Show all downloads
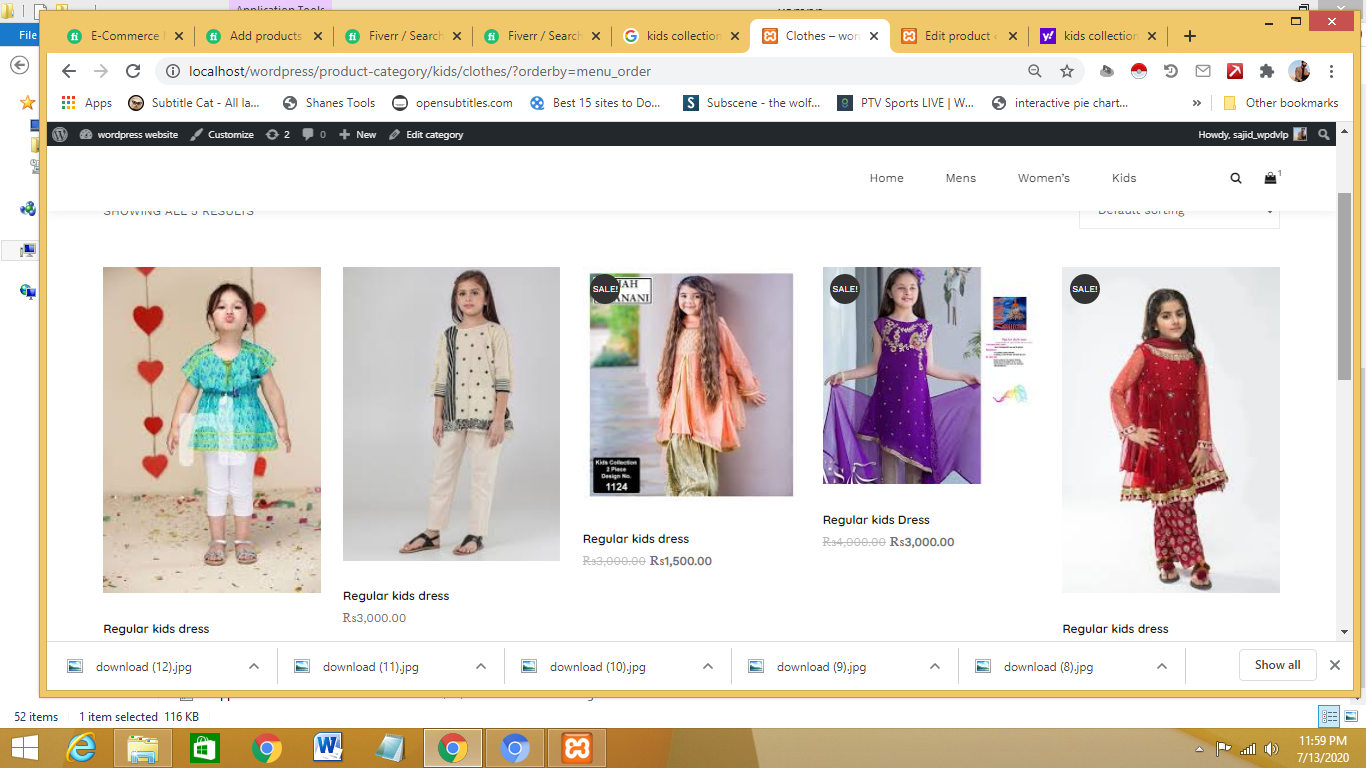Image resolution: width=1366 pixels, height=768 pixels. pyautogui.click(x=1277, y=664)
